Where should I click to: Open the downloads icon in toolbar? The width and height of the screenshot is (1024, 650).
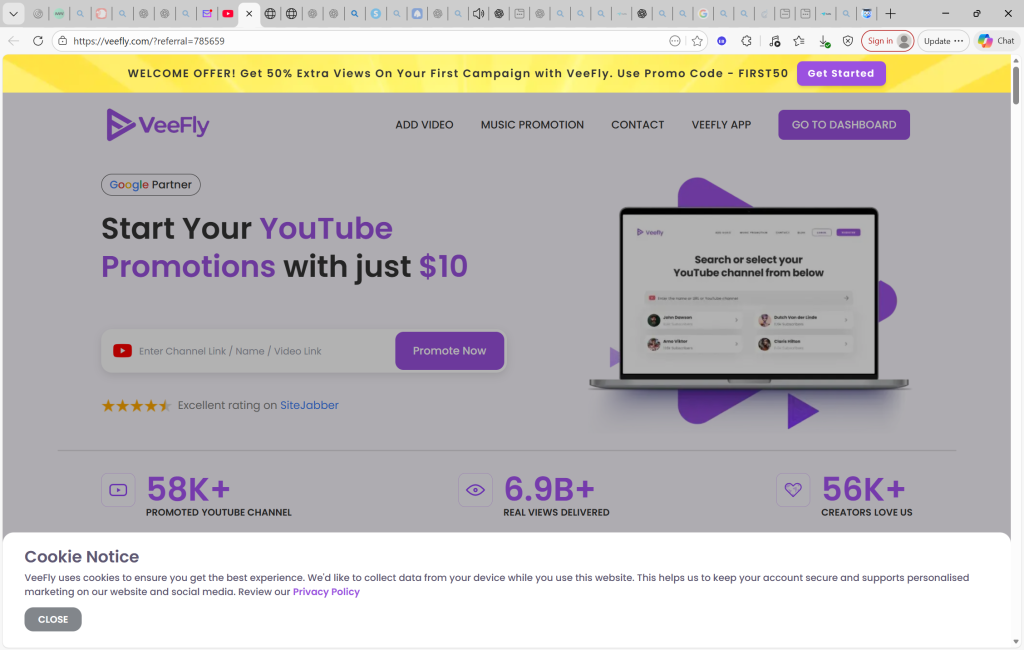point(823,41)
